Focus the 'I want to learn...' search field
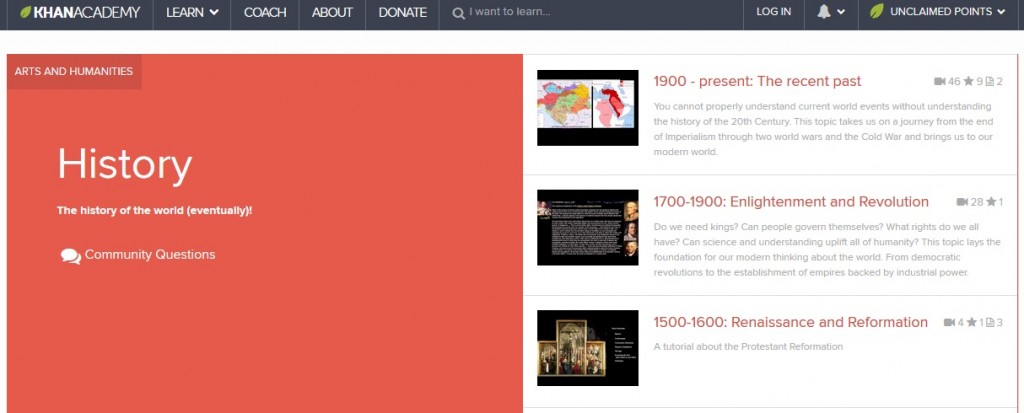The image size is (1024, 413). coord(588,12)
